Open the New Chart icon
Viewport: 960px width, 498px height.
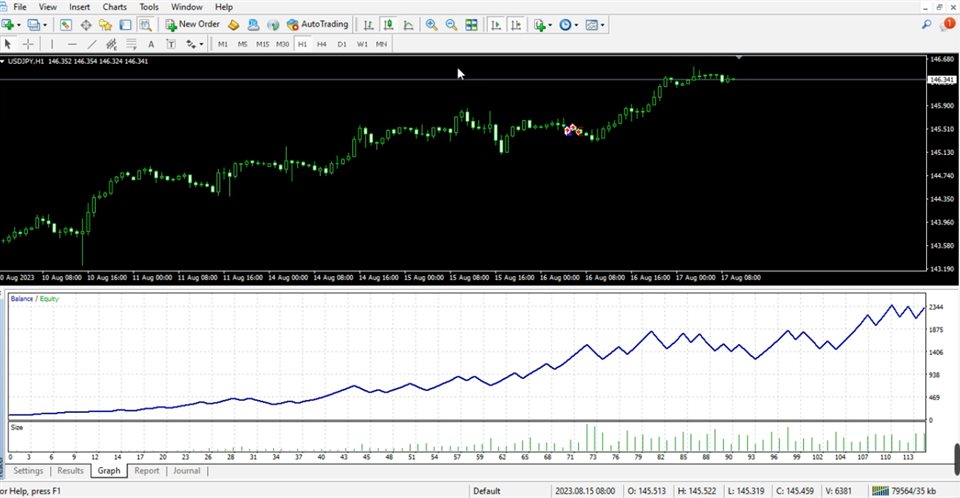click(8, 25)
